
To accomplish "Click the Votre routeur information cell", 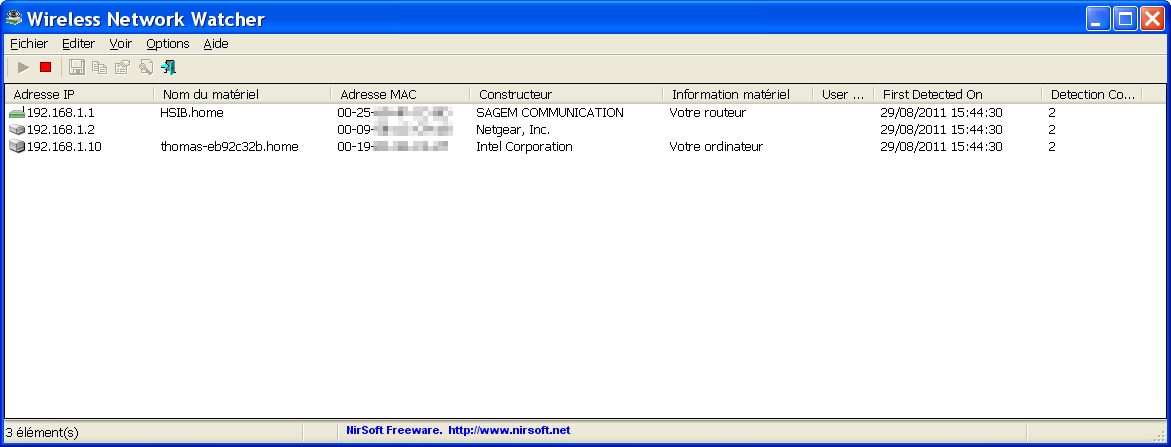I will click(x=707, y=113).
